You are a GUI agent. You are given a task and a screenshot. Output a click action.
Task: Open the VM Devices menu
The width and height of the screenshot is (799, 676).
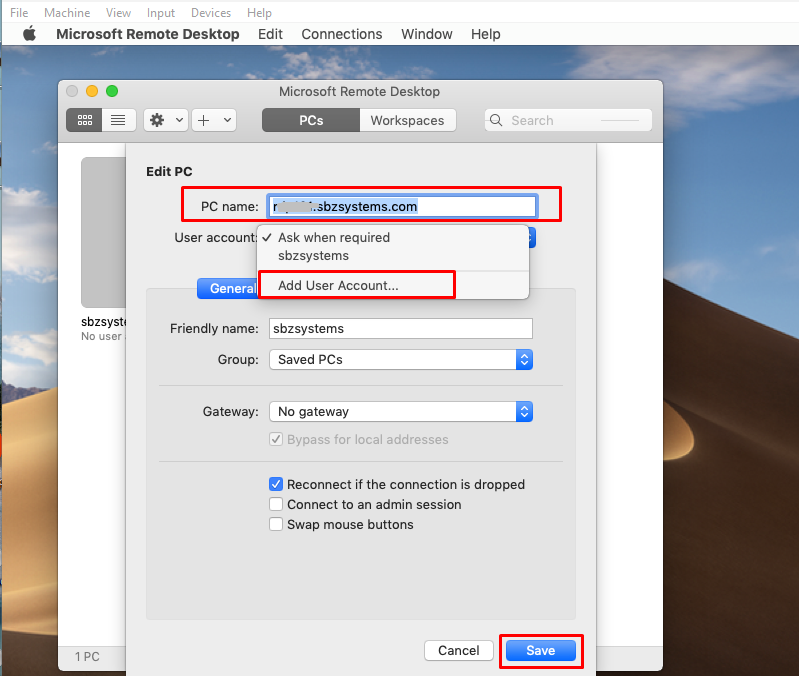coord(211,12)
